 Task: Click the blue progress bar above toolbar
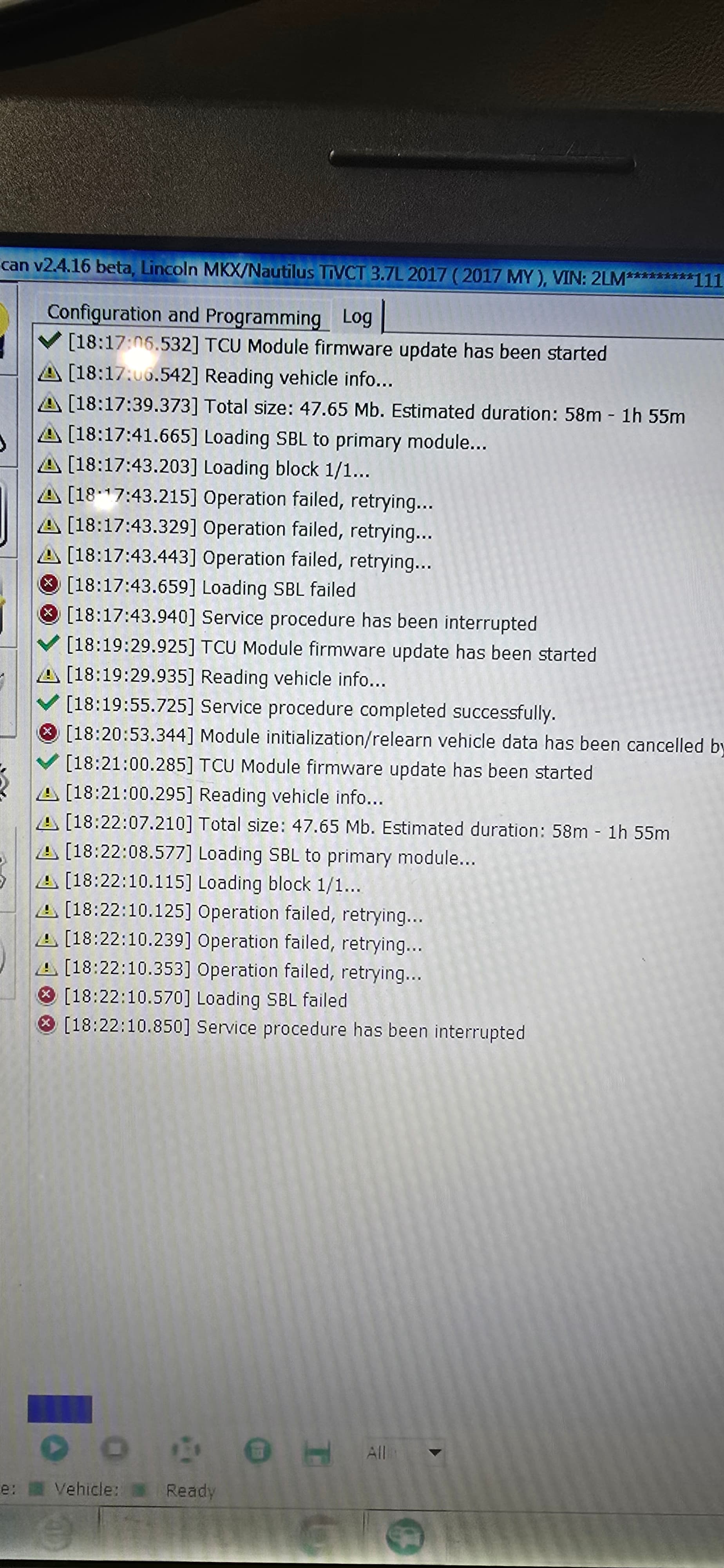[60, 1409]
